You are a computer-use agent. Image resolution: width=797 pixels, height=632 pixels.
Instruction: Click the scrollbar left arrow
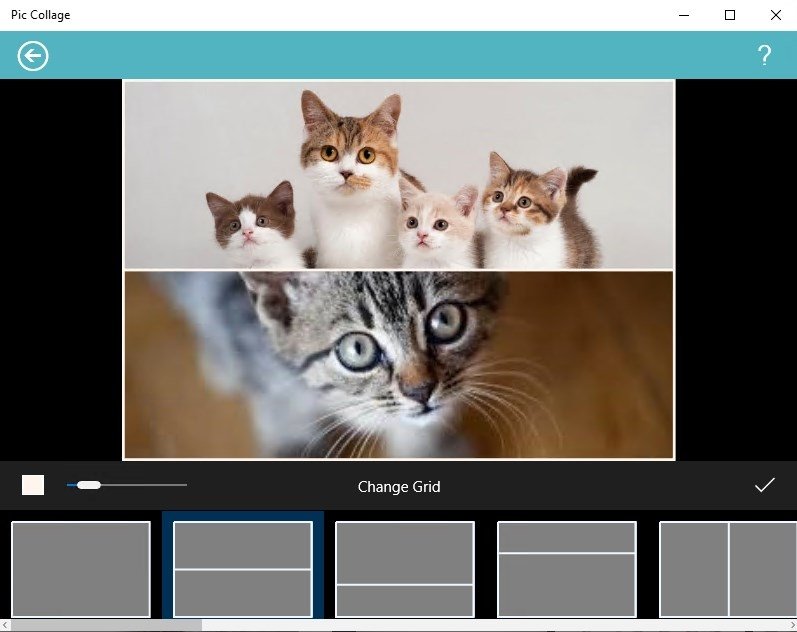[x=5, y=625]
